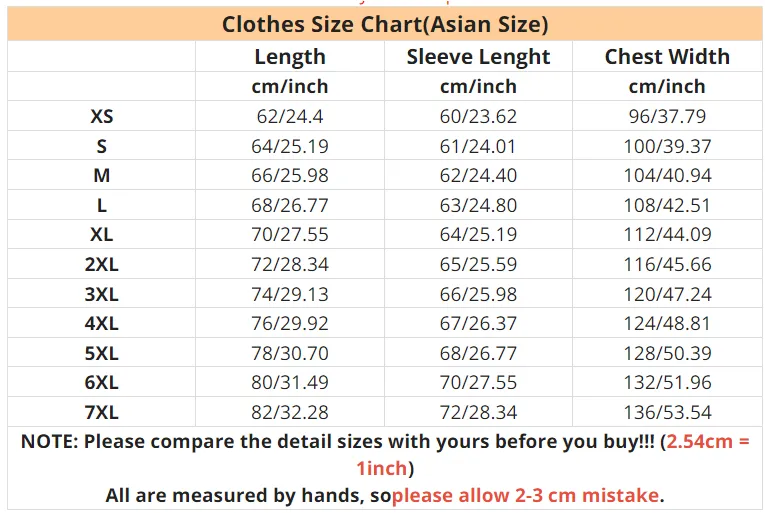The height and width of the screenshot is (513, 765).
Task: Click the M size row label
Action: coord(101,175)
